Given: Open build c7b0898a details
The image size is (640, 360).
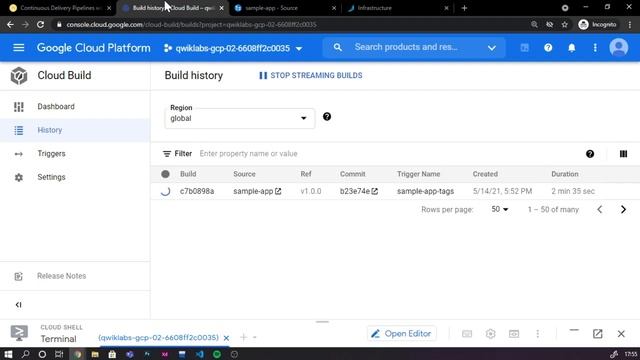Looking at the screenshot, I should pyautogui.click(x=197, y=191).
